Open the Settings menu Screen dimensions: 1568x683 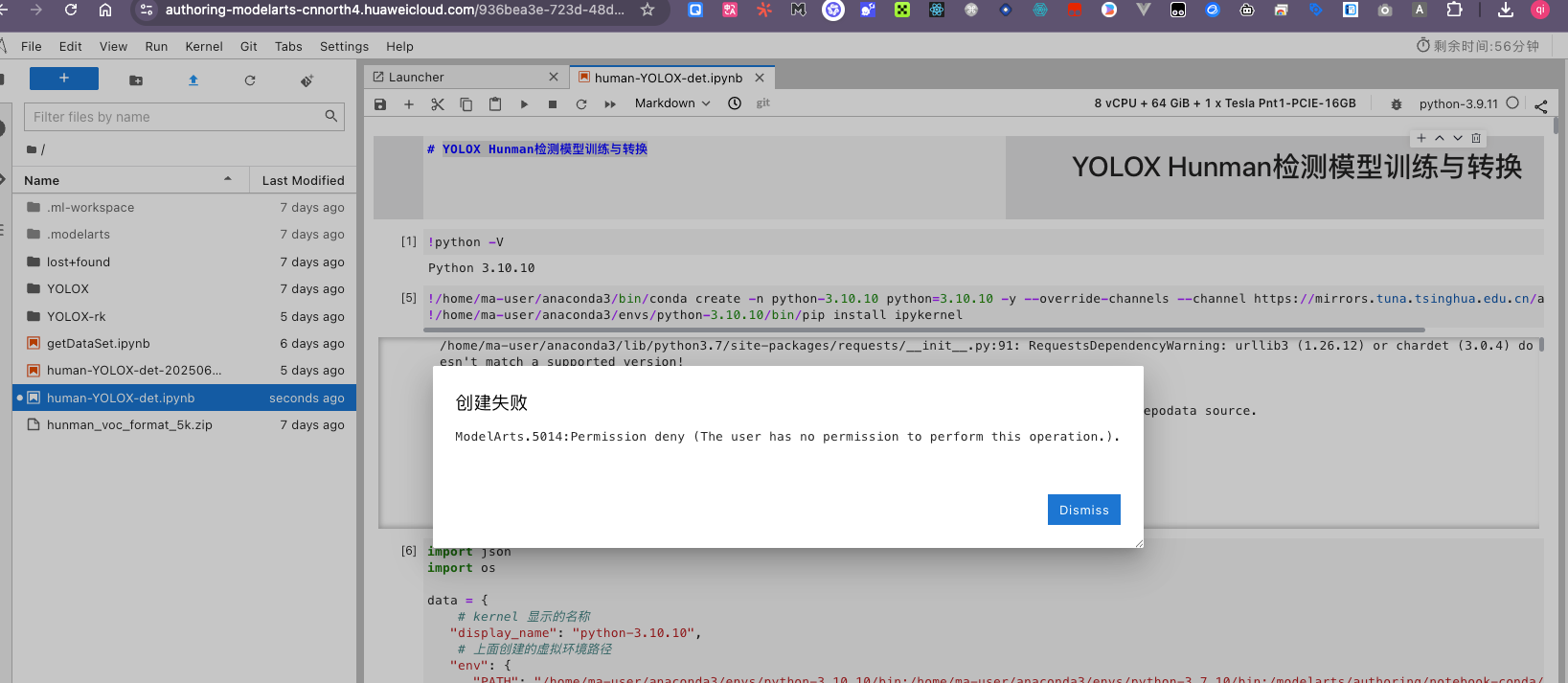344,46
